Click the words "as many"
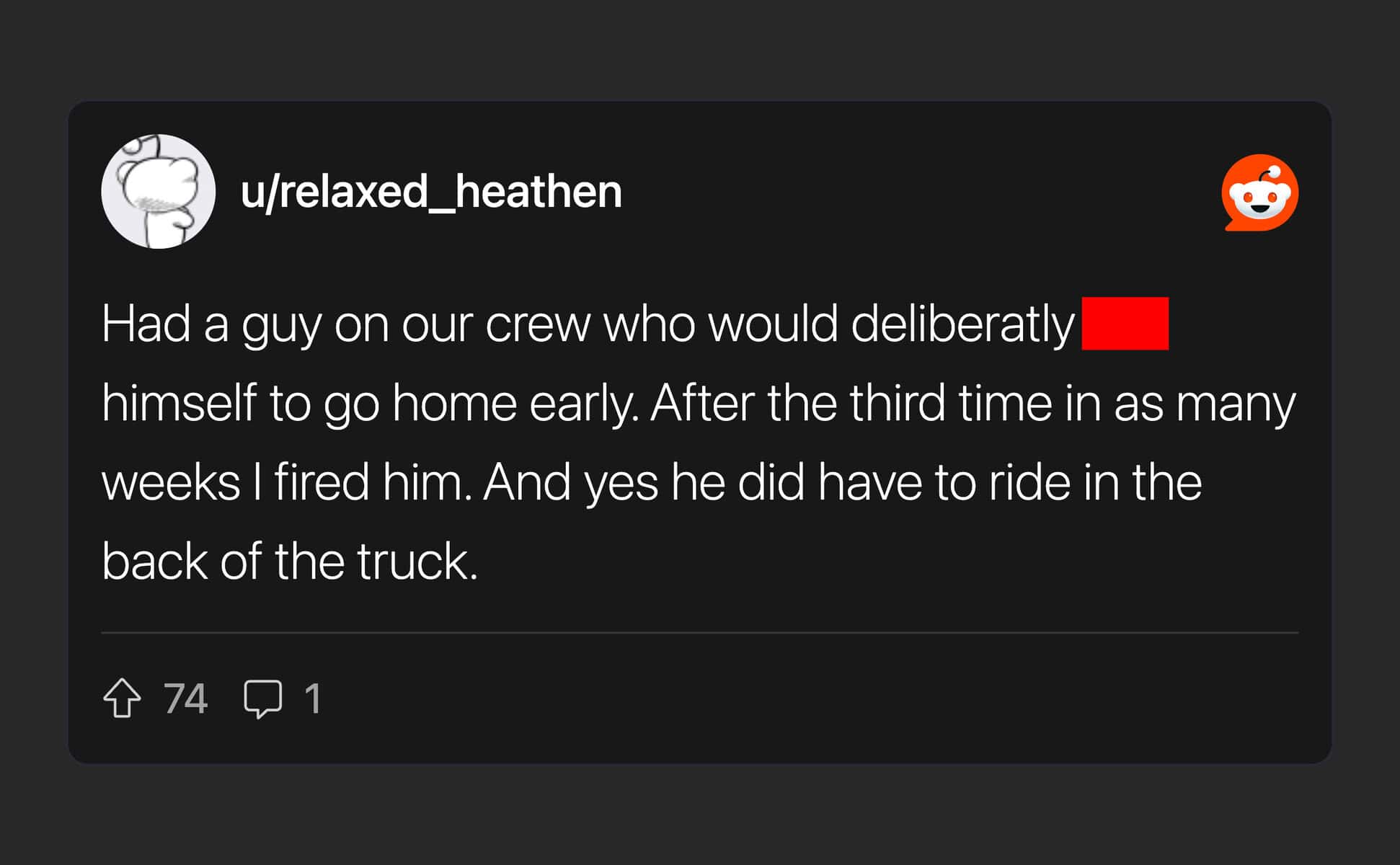The image size is (1400, 865). point(1205,403)
